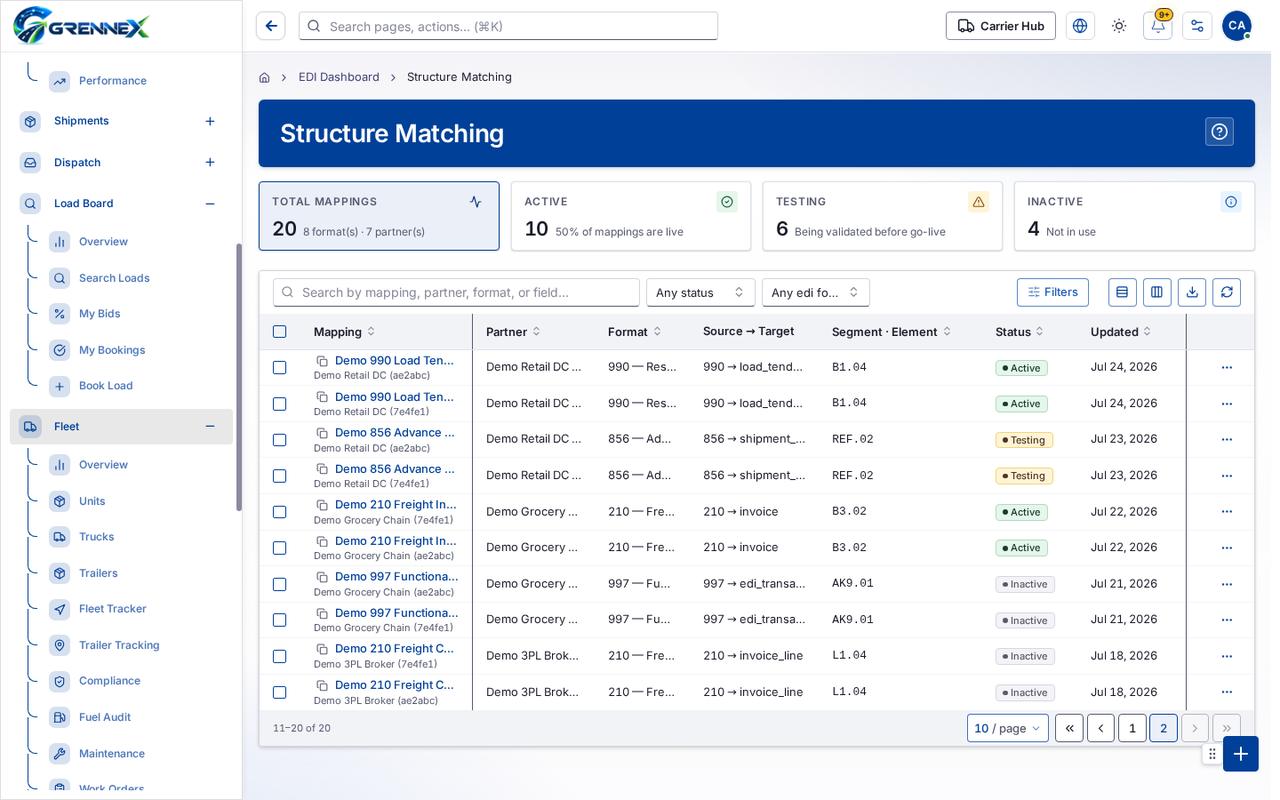Check Demo 997 Functional (ae2abc) row

pyautogui.click(x=279, y=584)
